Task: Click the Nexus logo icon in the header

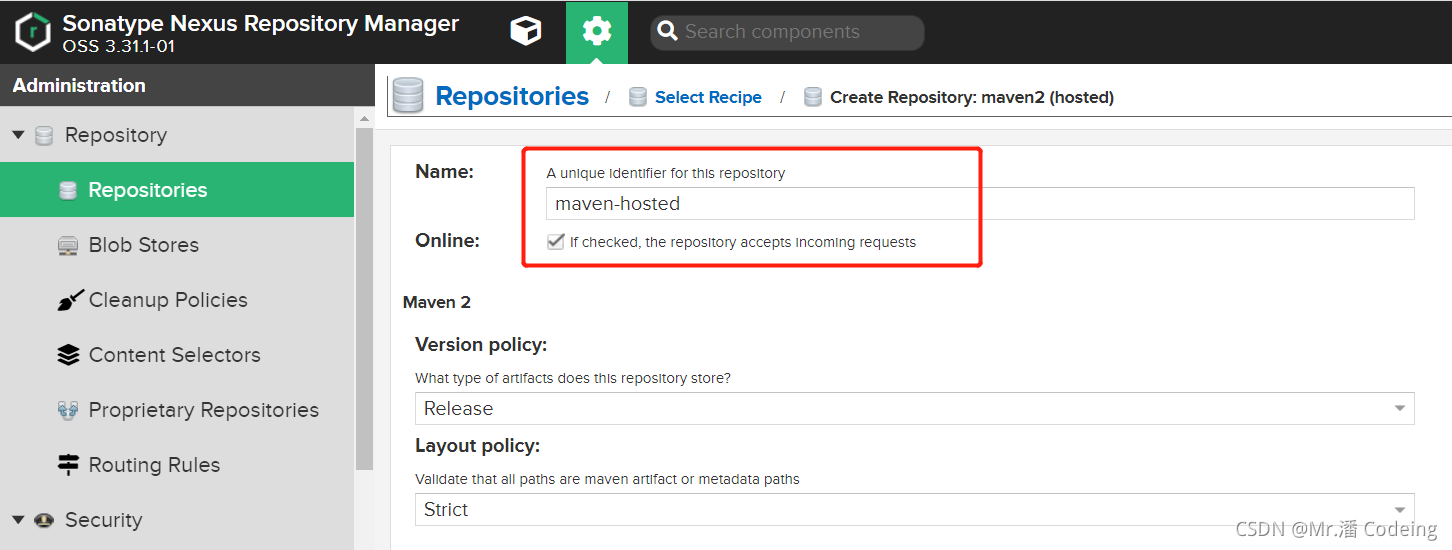Action: (x=33, y=32)
